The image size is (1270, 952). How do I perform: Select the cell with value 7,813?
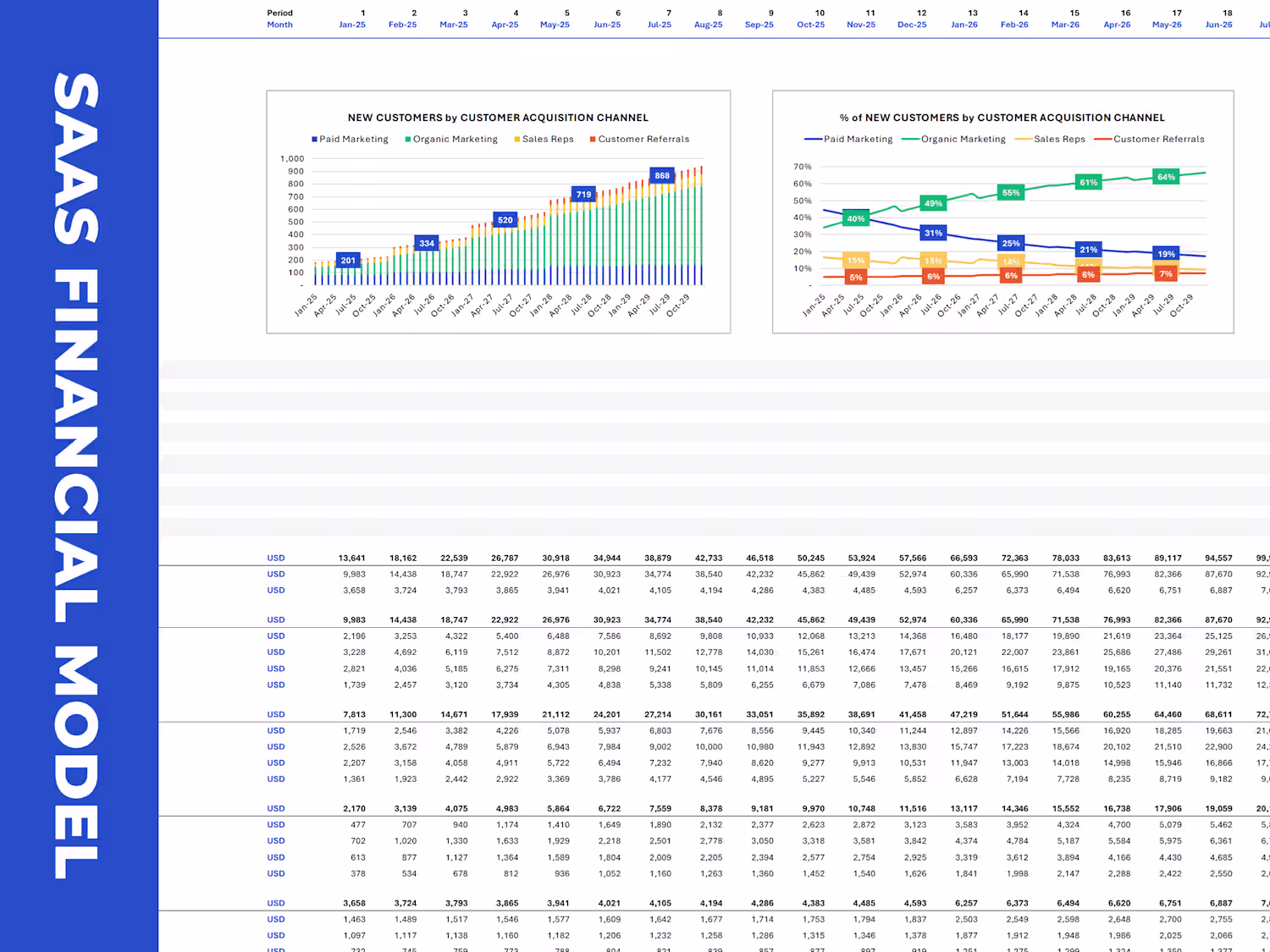coord(355,715)
